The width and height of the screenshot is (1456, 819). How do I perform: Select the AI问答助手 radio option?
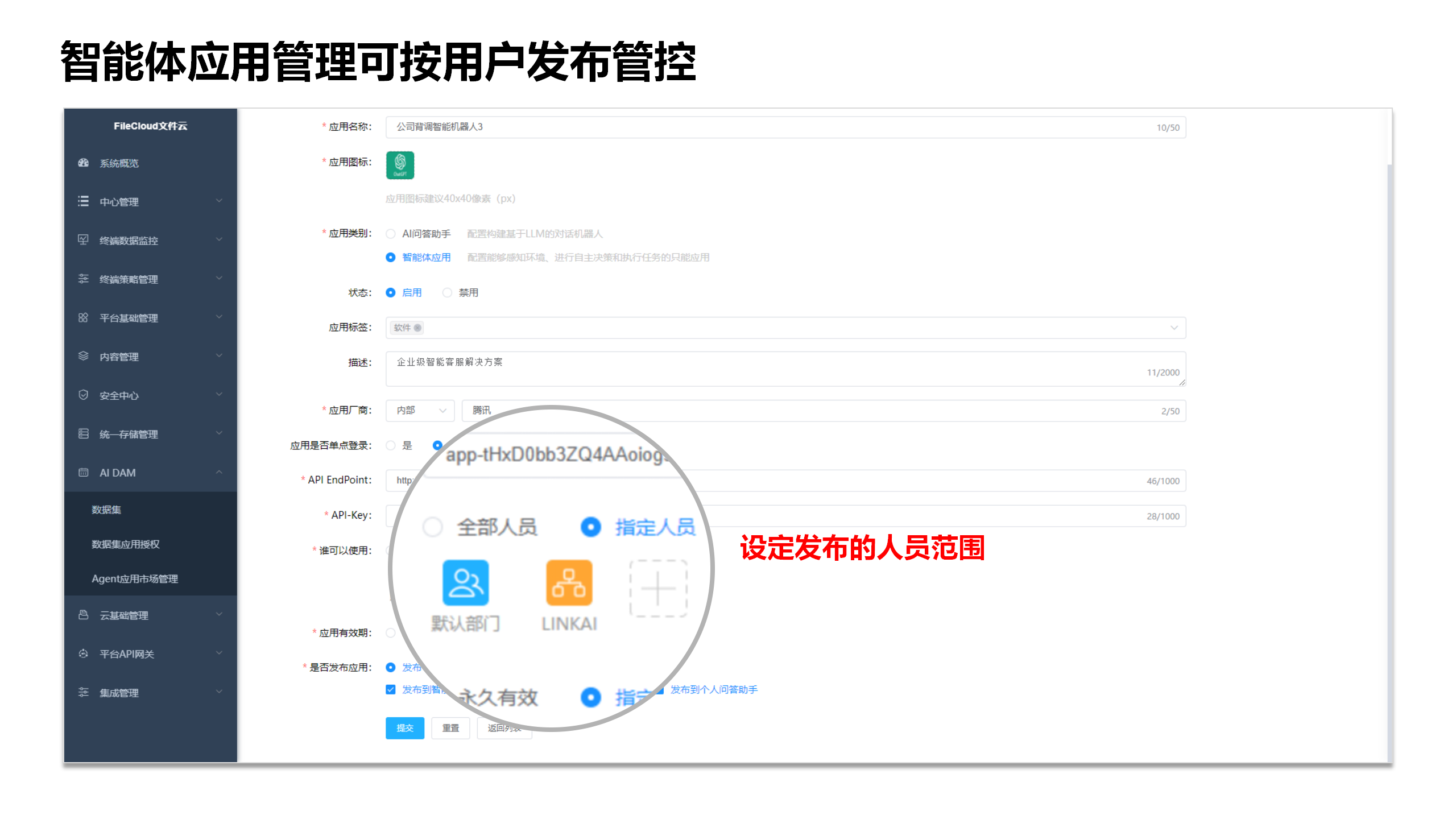[391, 234]
